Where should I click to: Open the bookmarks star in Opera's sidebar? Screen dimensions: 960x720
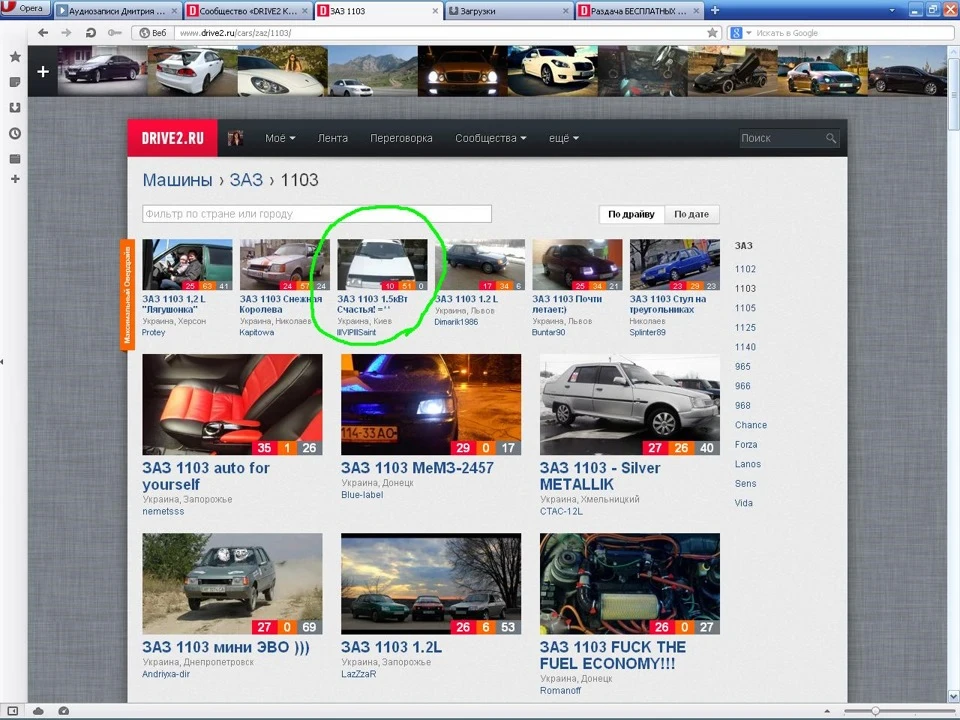[x=15, y=57]
